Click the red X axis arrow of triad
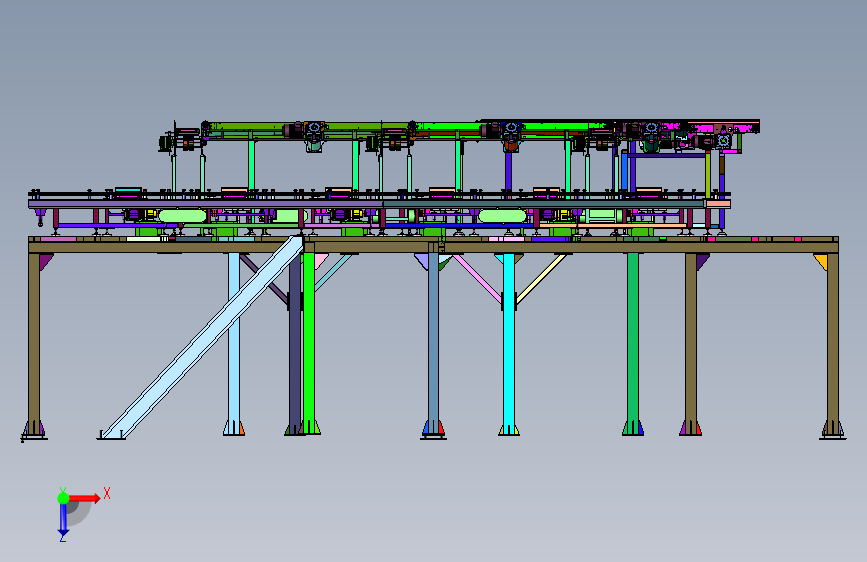Viewport: 867px width, 562px height. click(x=84, y=498)
